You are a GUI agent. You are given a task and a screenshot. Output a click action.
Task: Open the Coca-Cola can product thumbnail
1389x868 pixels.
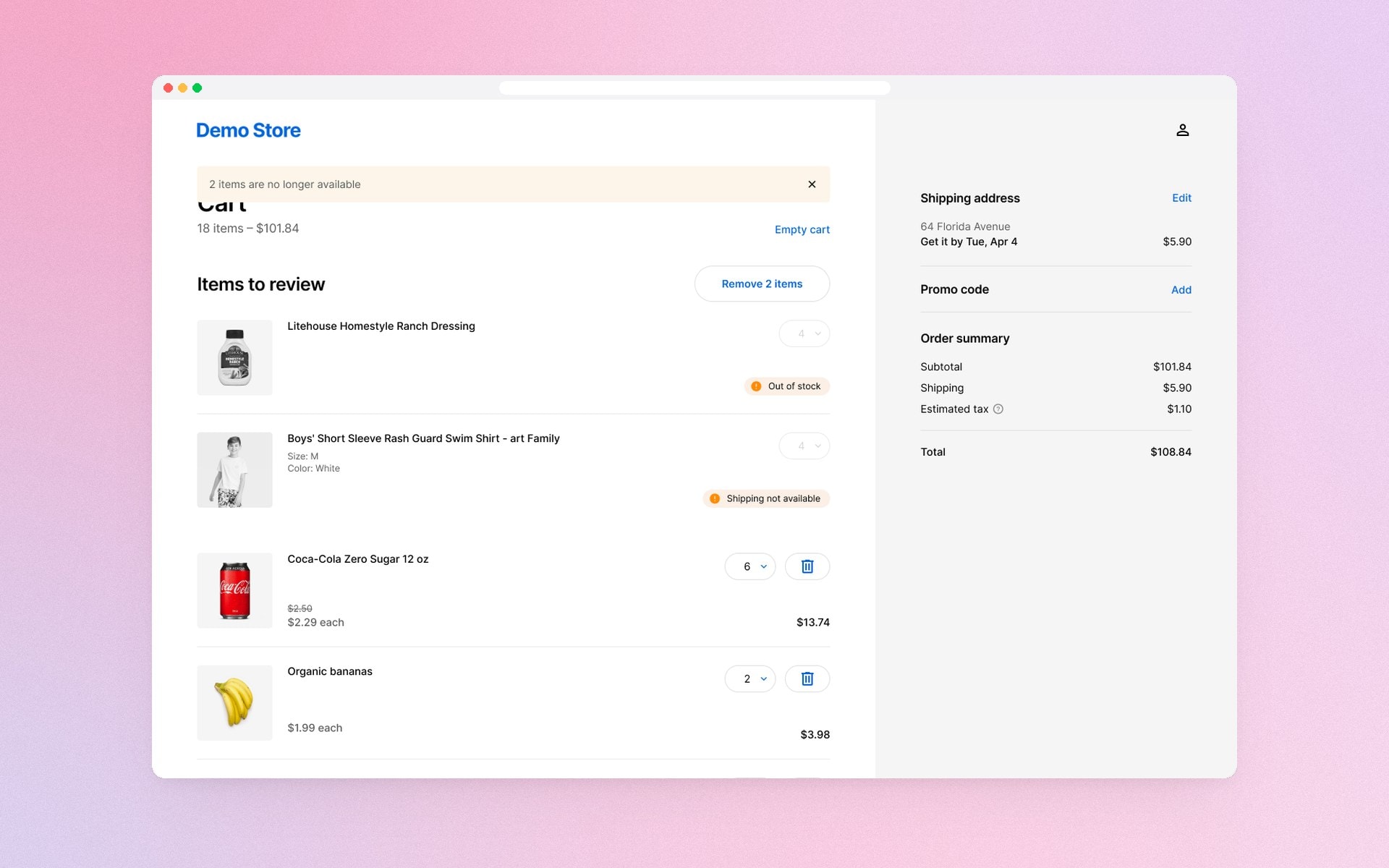234,590
